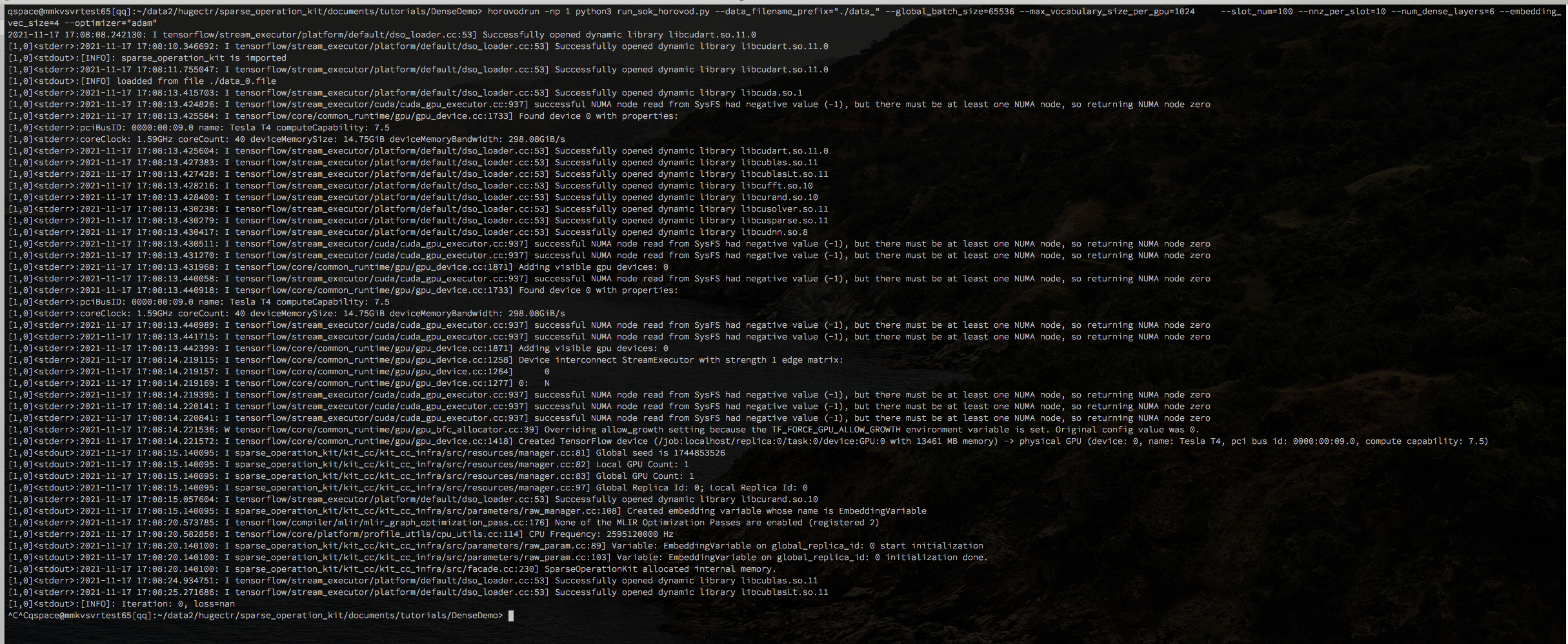
Task: Select "CPU Frequency: 2595120000 Hz" text
Action: tap(601, 534)
